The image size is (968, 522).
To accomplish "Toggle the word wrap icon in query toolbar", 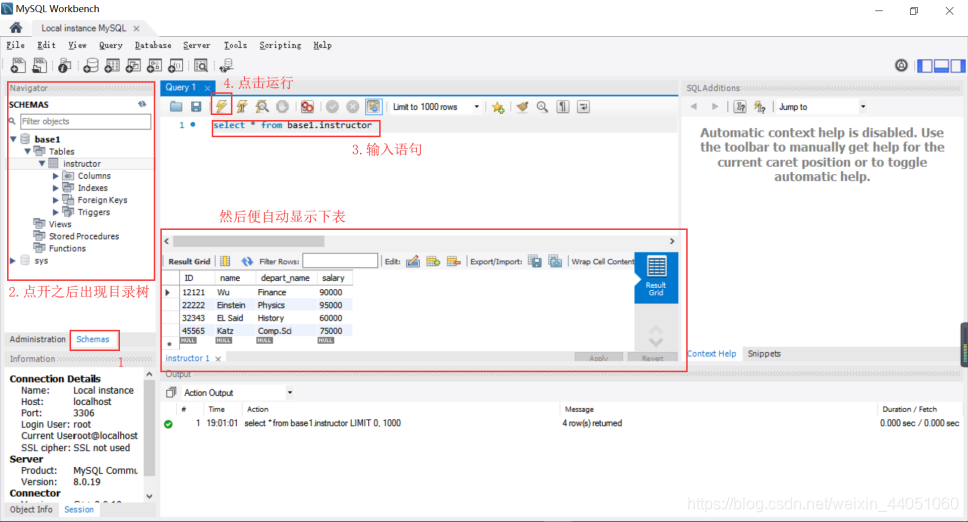I will pos(583,107).
